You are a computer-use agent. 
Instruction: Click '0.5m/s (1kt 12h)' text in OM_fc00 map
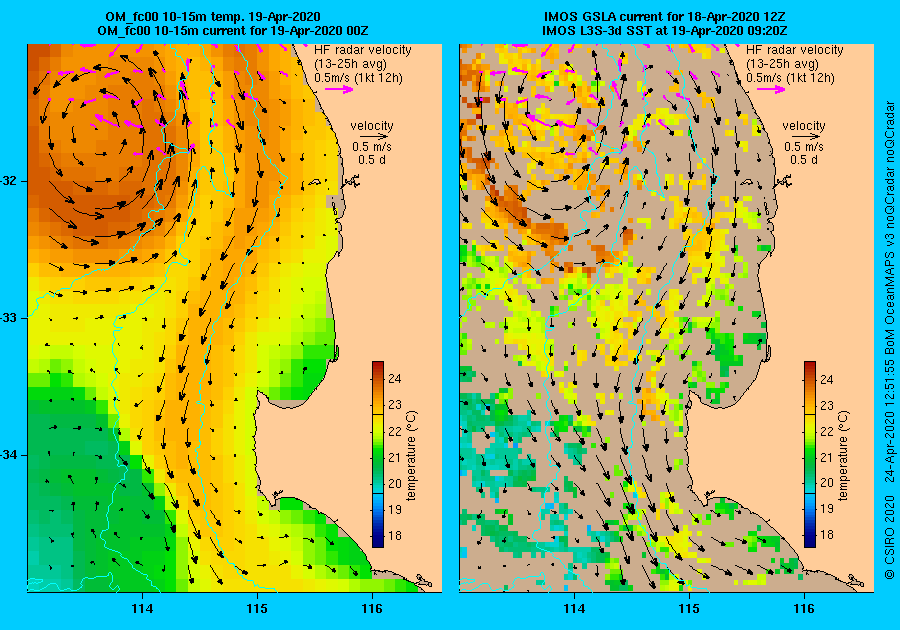[358, 78]
